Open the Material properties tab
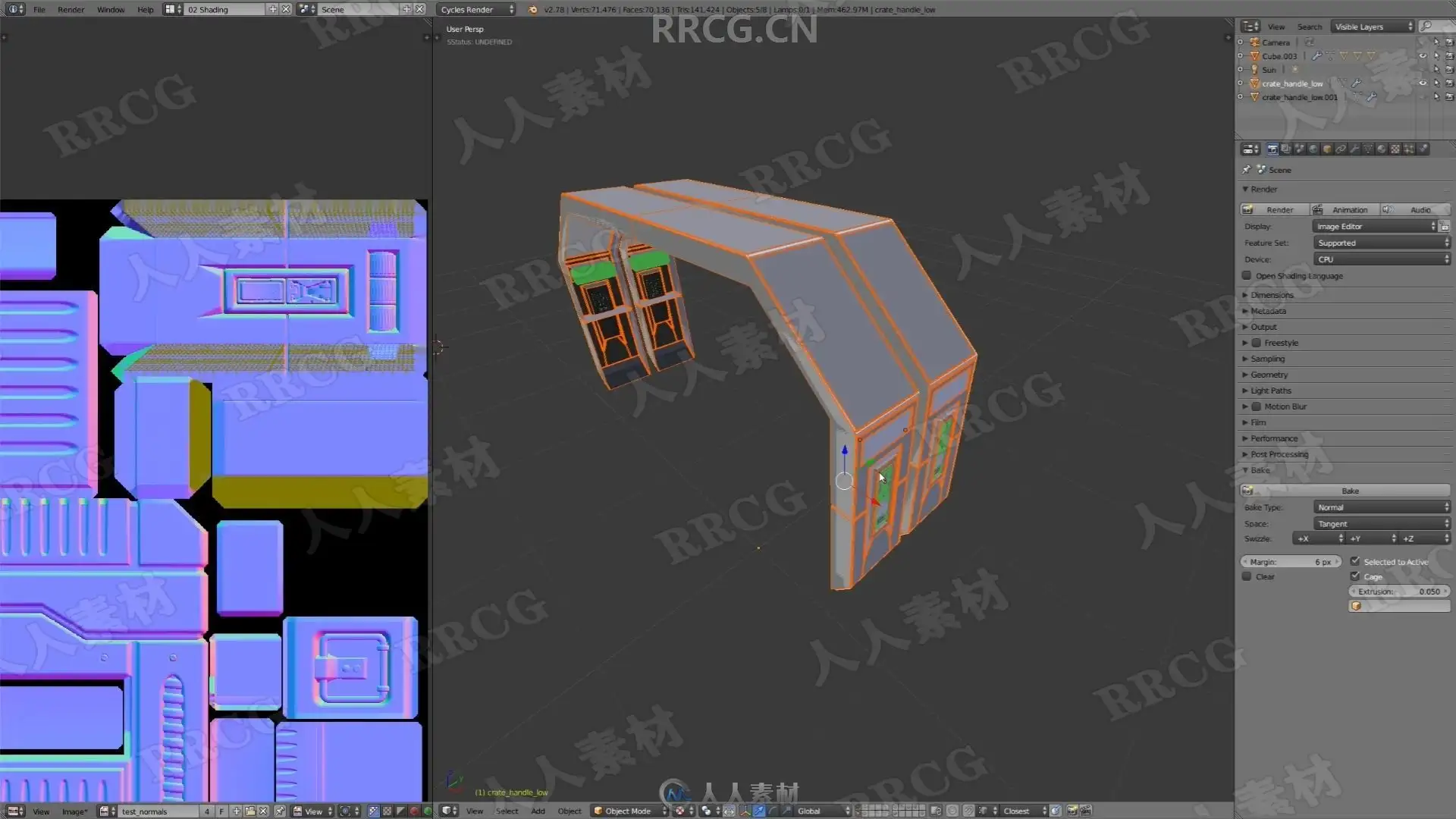This screenshot has width=1456, height=819. (x=1382, y=149)
